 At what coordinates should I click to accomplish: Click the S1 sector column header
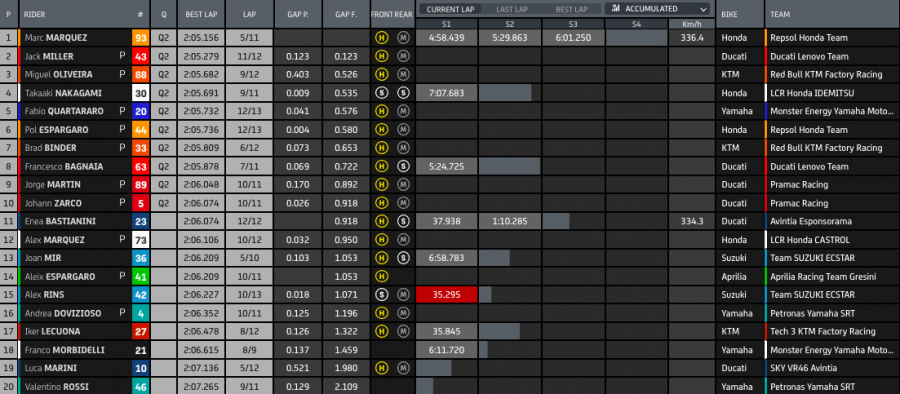tap(447, 24)
